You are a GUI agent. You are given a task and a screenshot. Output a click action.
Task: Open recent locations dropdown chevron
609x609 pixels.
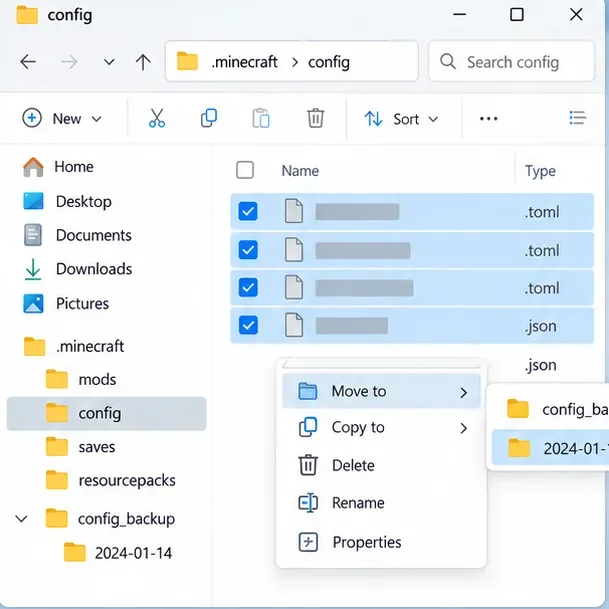click(x=109, y=62)
